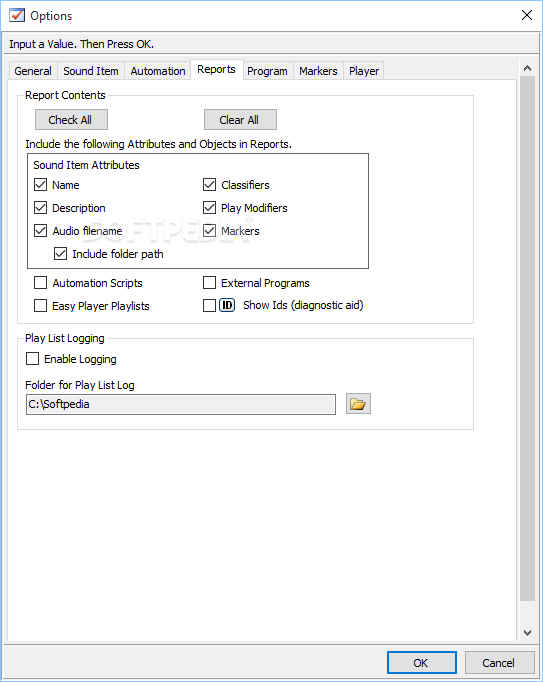
Task: Enable Show Ids diagnostic aid checkbox
Action: tap(209, 306)
